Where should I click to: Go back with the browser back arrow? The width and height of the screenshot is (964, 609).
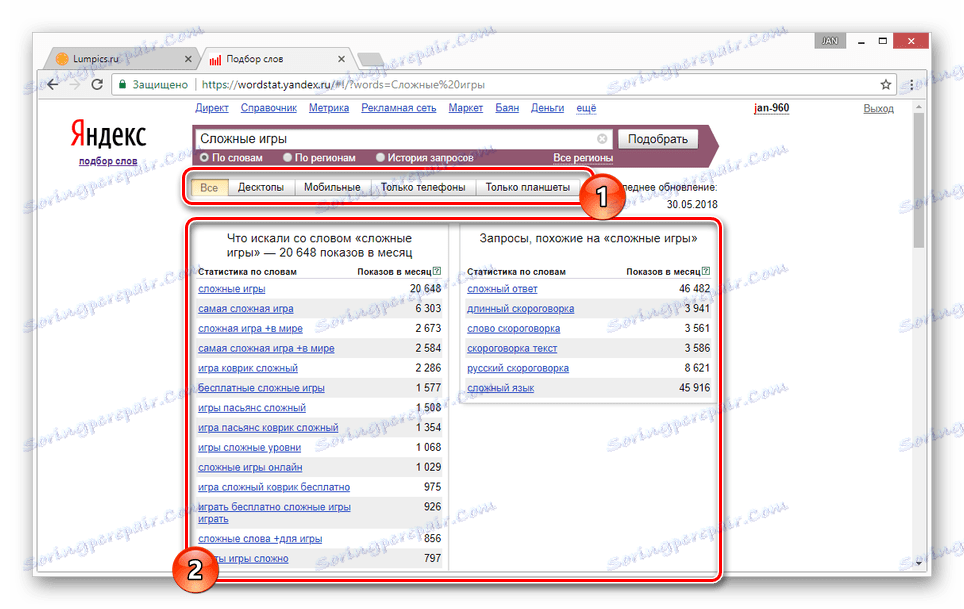tap(53, 85)
